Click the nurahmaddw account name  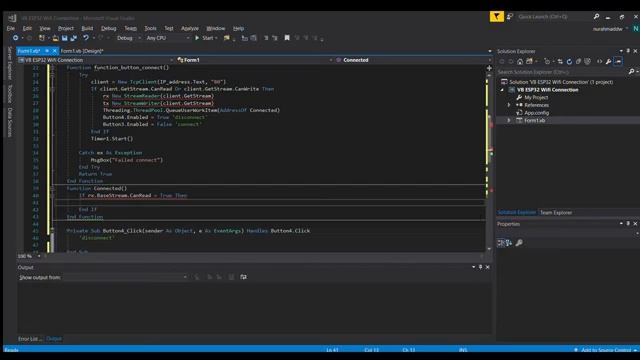tap(608, 29)
